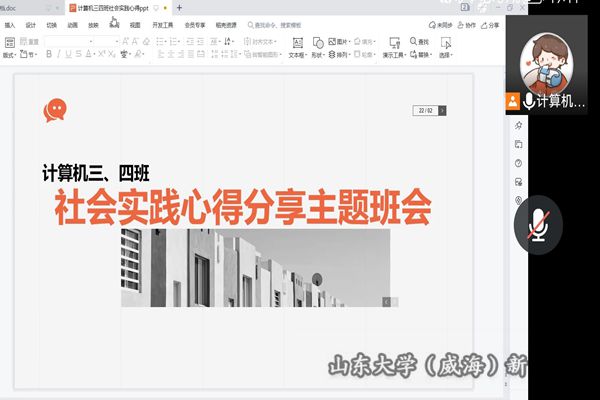Decrease font size with the smaller A icon
Screen dimensions: 600x400
click(135, 41)
